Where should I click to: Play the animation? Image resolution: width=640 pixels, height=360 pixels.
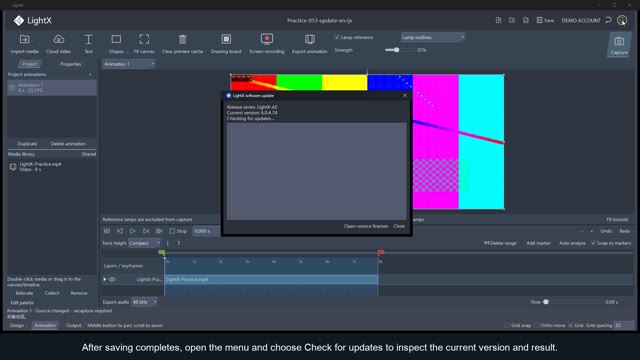(x=133, y=231)
